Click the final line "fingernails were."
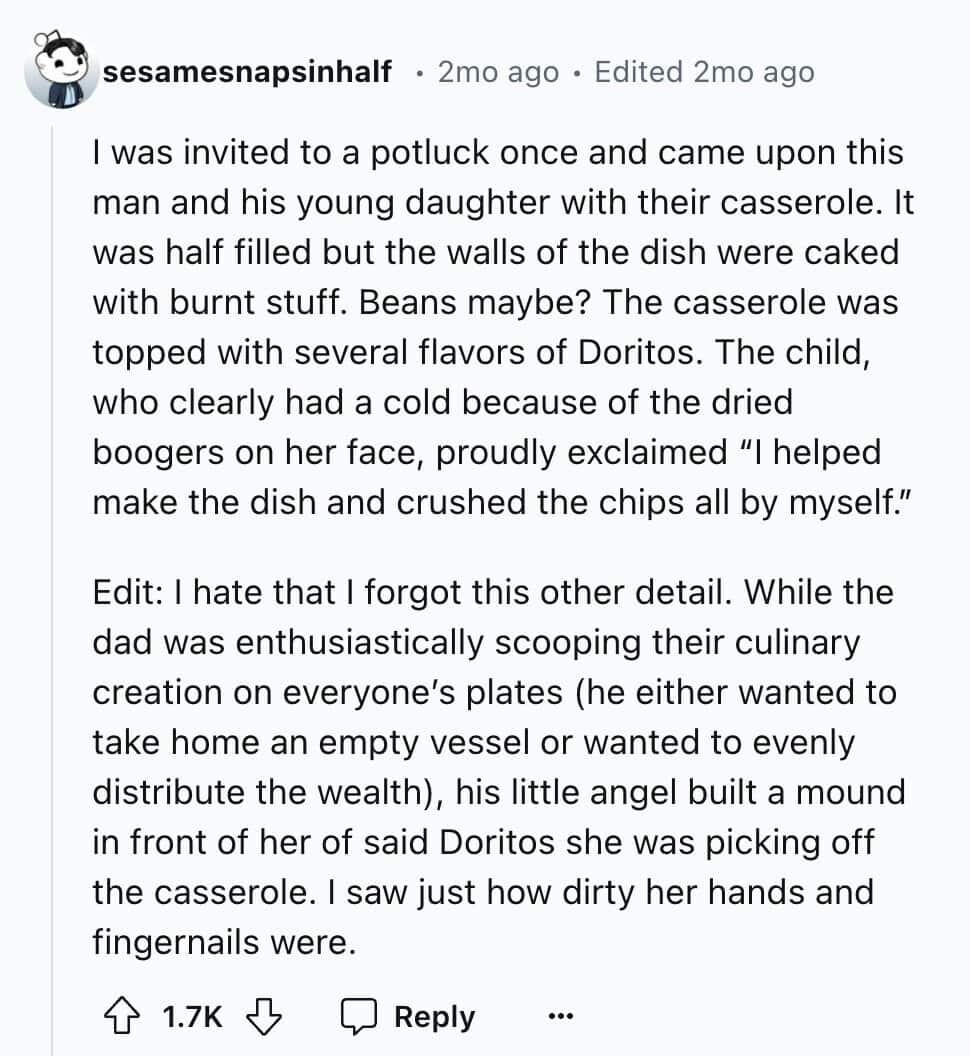Screen dimensions: 970x1056 pyautogui.click(x=224, y=942)
